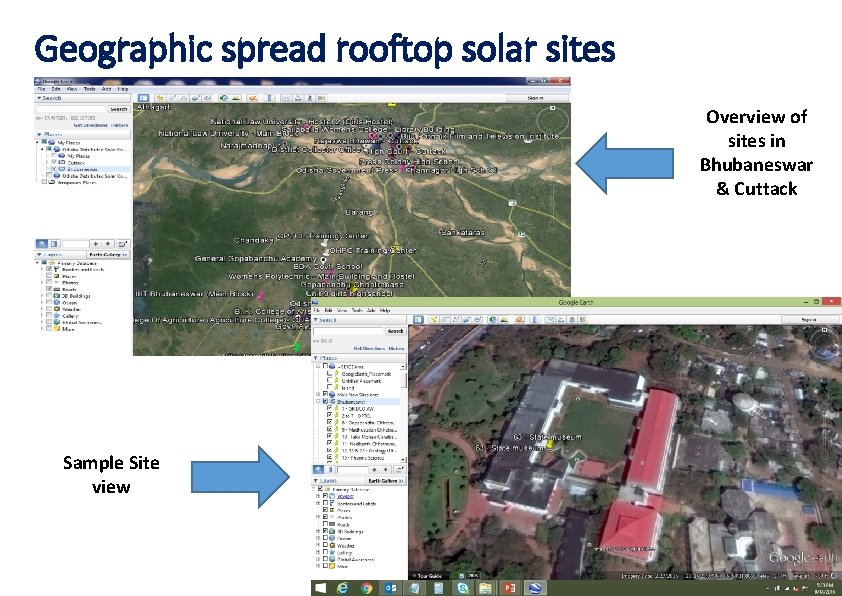Viewport: 842px width, 596px height.
Task: Click Sunlight icon in back window toolbar
Action: tap(236, 98)
